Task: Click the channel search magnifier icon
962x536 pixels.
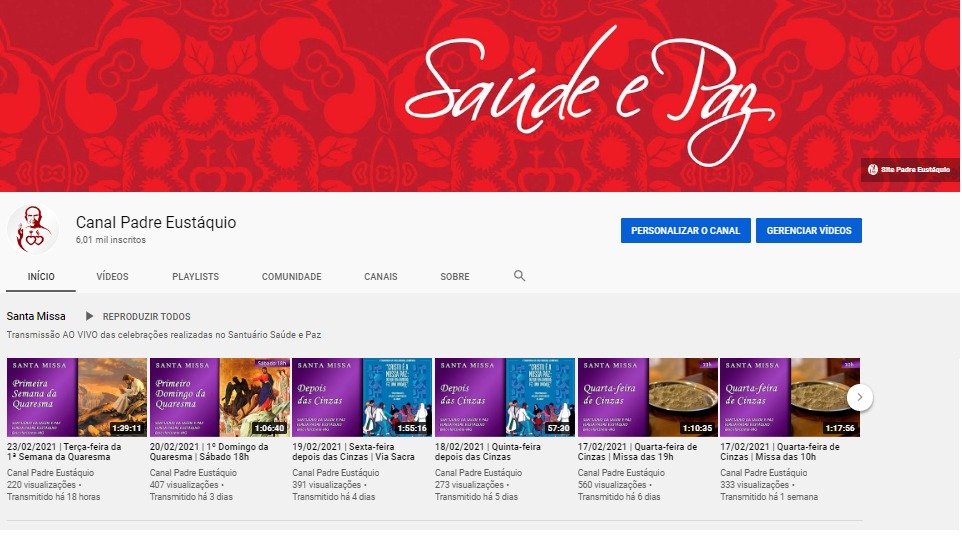Action: tap(519, 276)
